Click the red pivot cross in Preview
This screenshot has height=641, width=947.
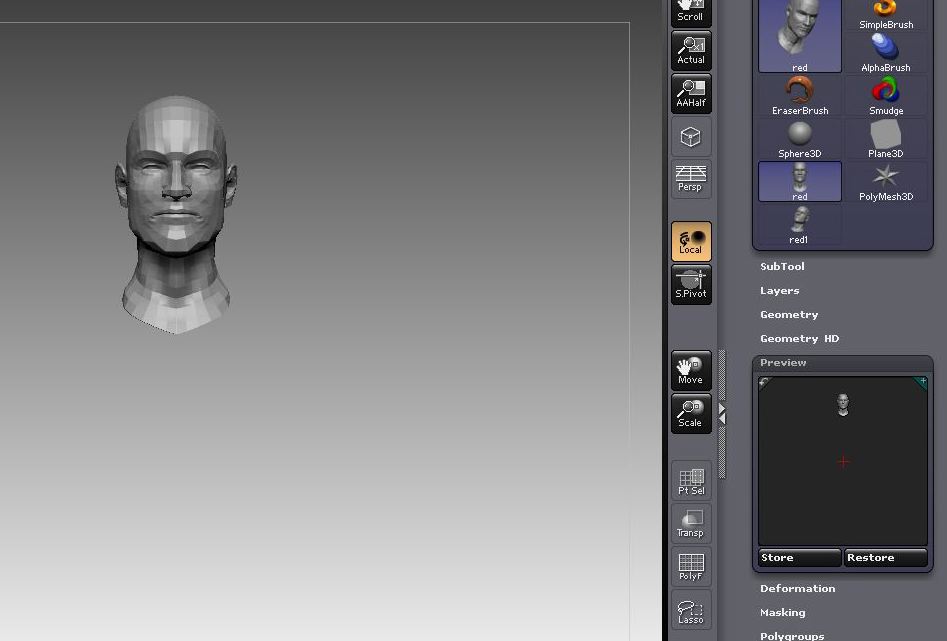844,462
